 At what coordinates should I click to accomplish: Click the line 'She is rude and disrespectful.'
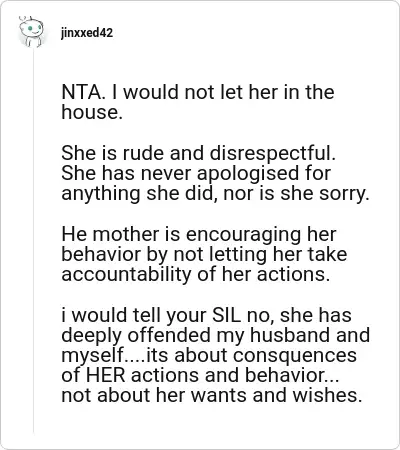pyautogui.click(x=198, y=153)
